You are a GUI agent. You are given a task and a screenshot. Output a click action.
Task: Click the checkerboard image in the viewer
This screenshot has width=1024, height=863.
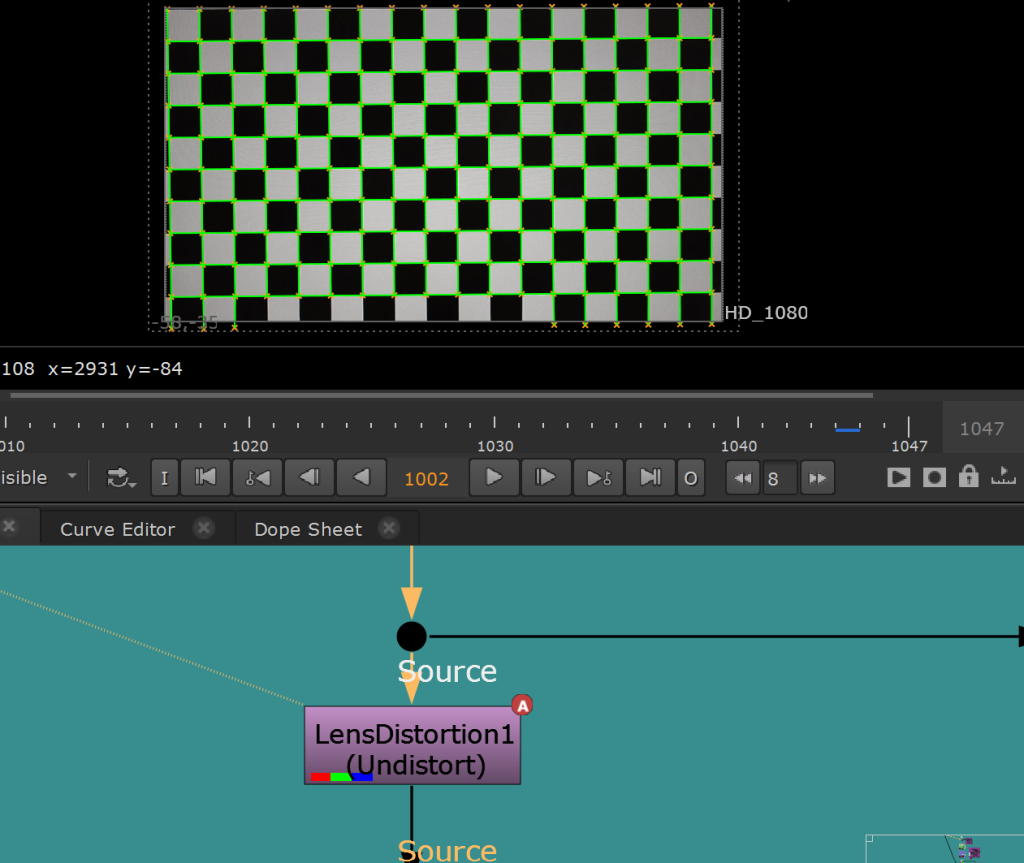click(x=443, y=164)
